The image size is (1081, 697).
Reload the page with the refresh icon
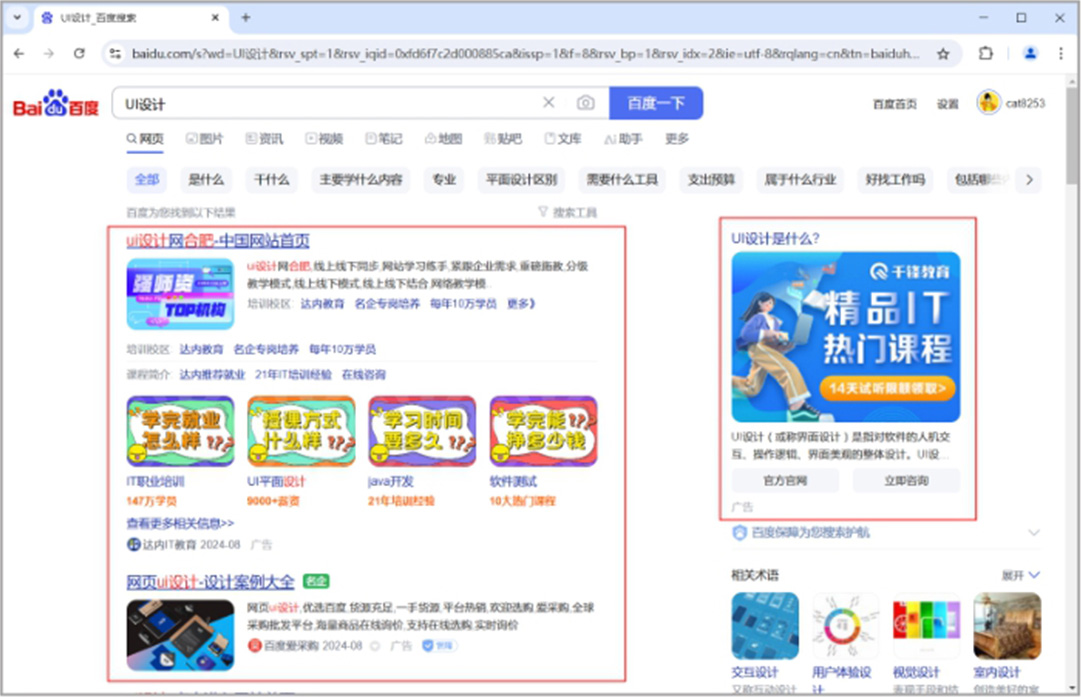coord(79,53)
